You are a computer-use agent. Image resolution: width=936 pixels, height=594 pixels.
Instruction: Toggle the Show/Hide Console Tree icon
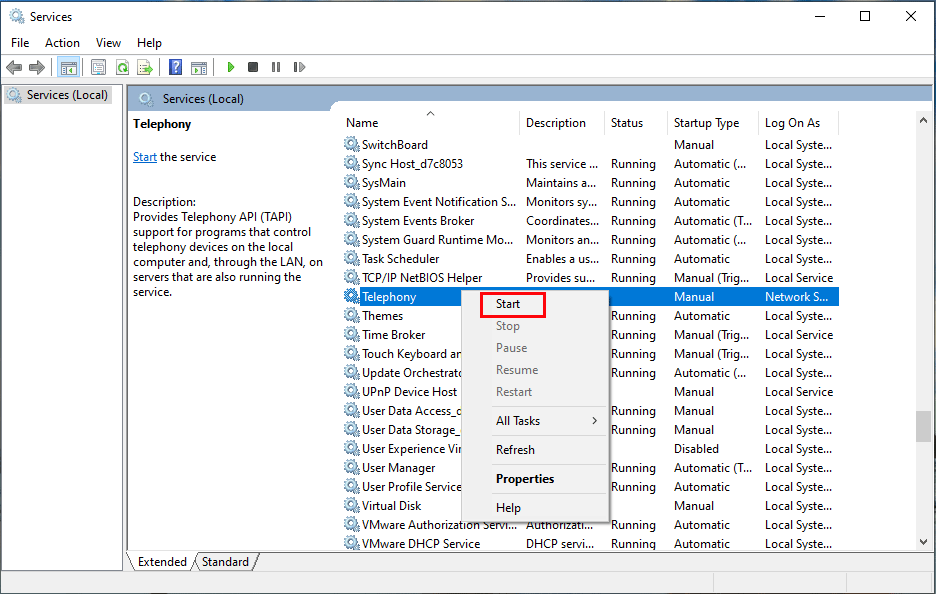coord(69,67)
